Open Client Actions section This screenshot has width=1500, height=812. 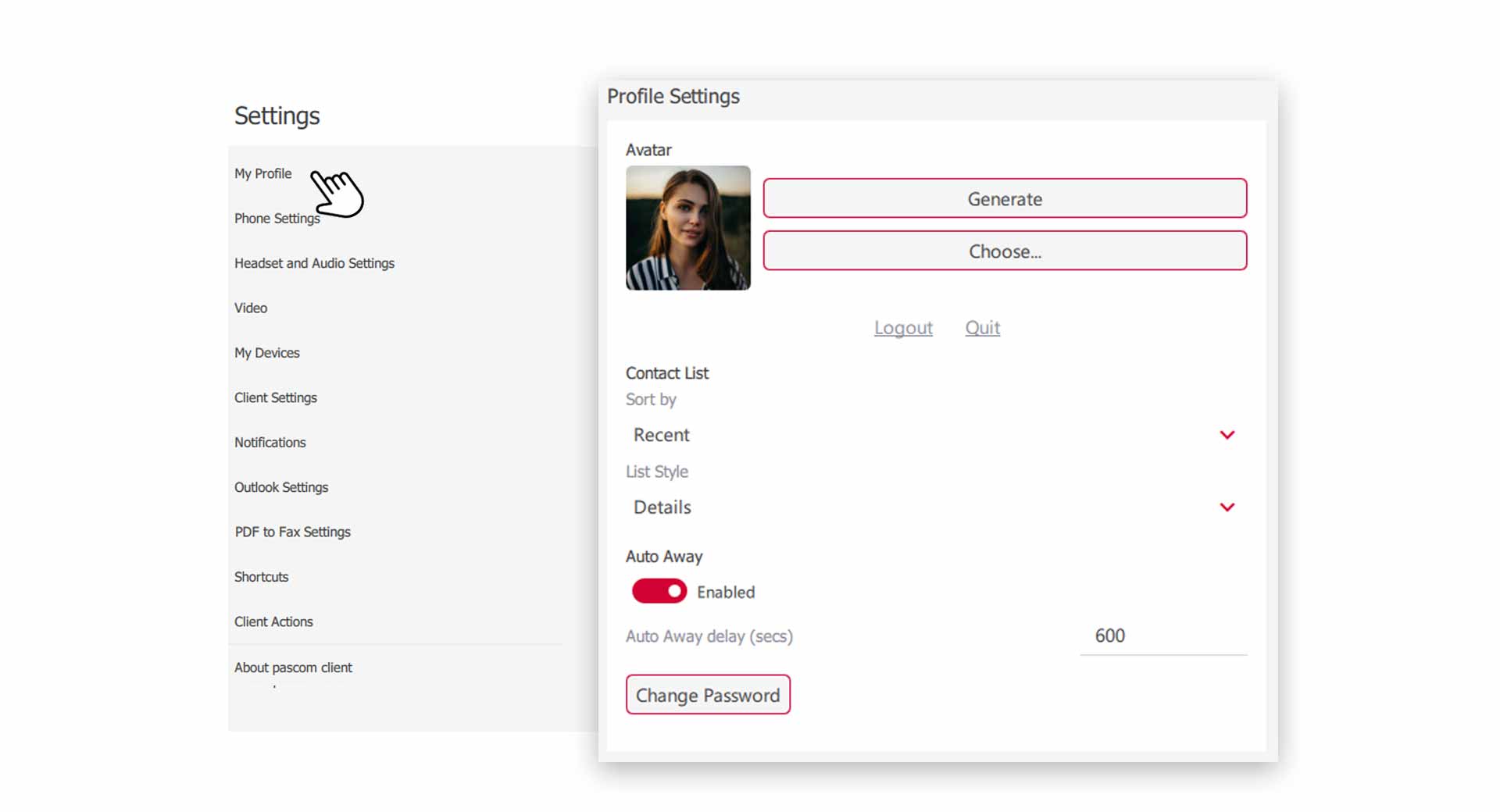273,621
